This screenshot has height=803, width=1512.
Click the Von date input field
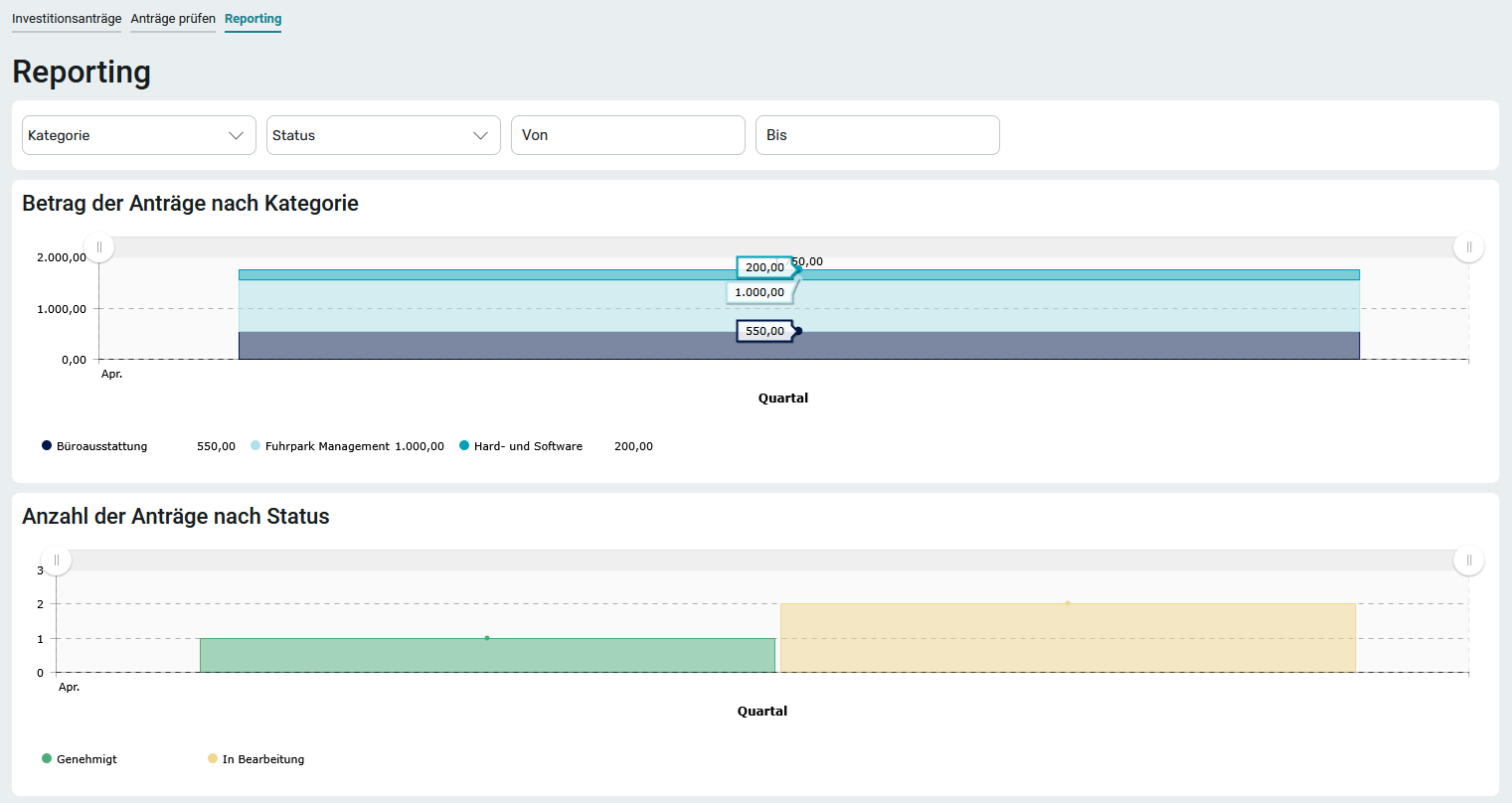click(x=627, y=135)
